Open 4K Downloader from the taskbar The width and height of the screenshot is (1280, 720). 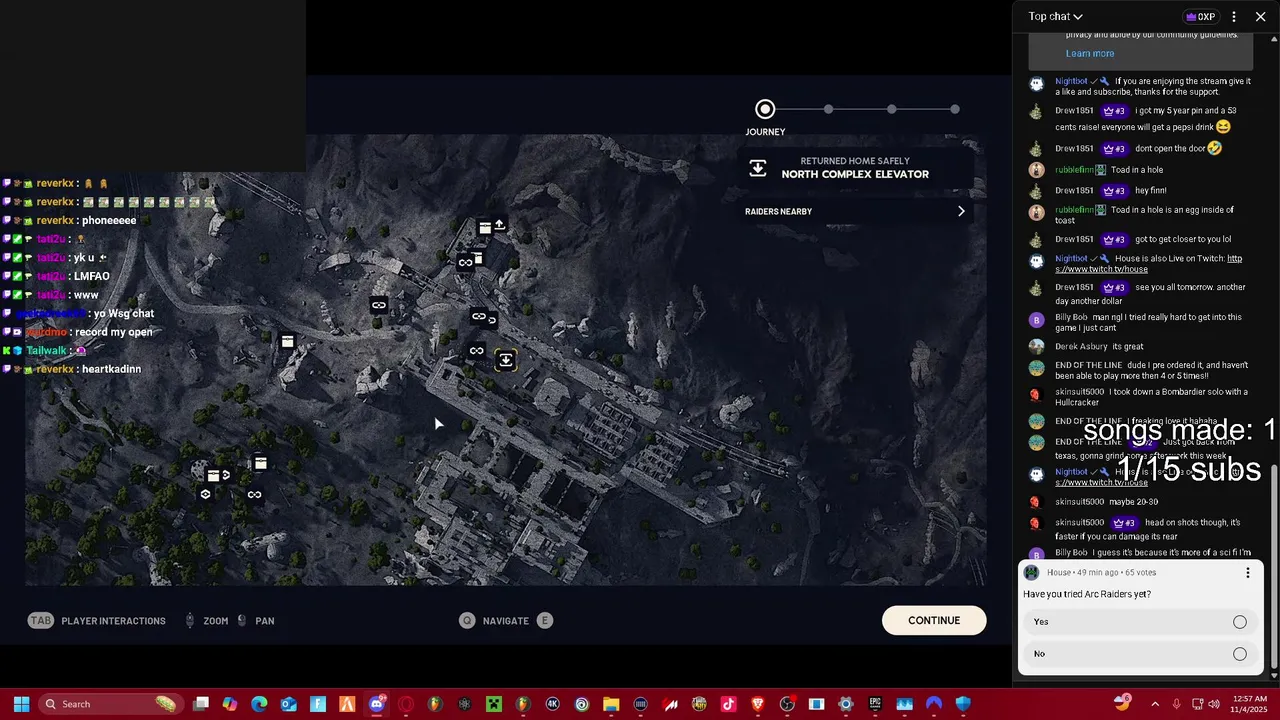pos(552,704)
